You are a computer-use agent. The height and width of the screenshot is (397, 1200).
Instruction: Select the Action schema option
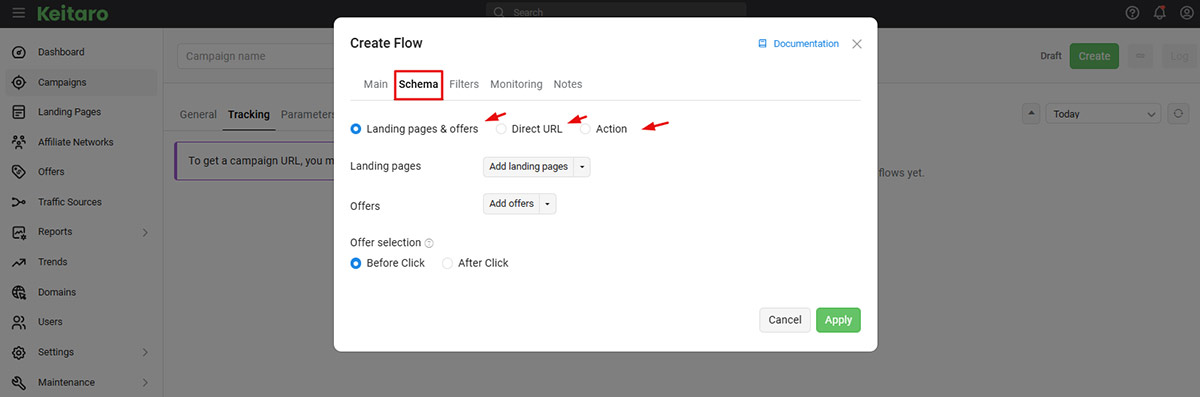585,129
